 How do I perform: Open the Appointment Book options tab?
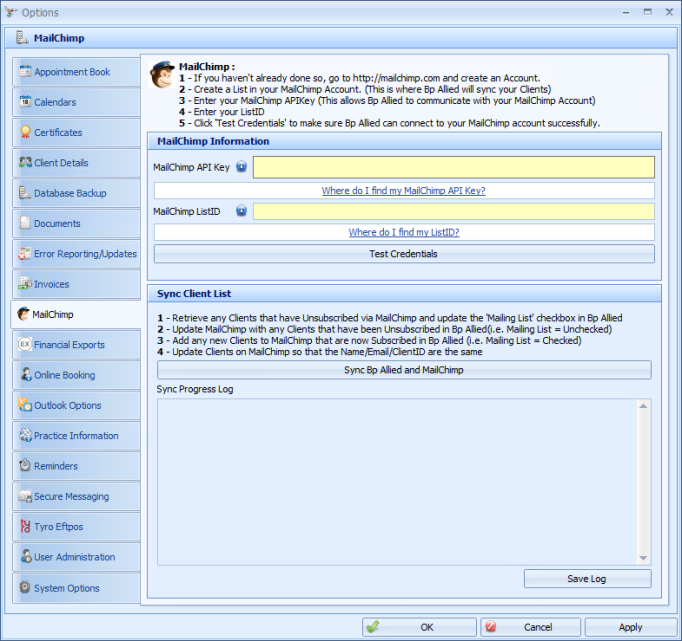[x=76, y=72]
